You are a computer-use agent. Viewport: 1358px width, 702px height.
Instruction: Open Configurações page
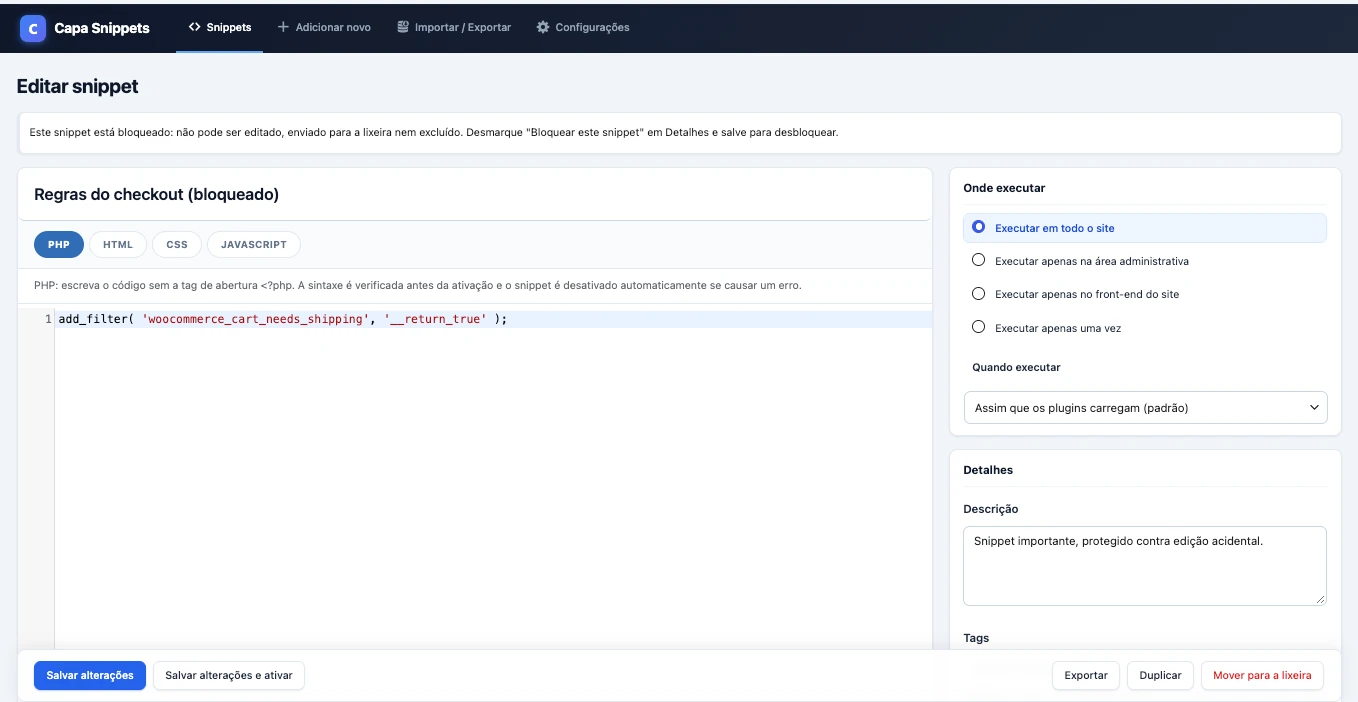[x=583, y=28]
